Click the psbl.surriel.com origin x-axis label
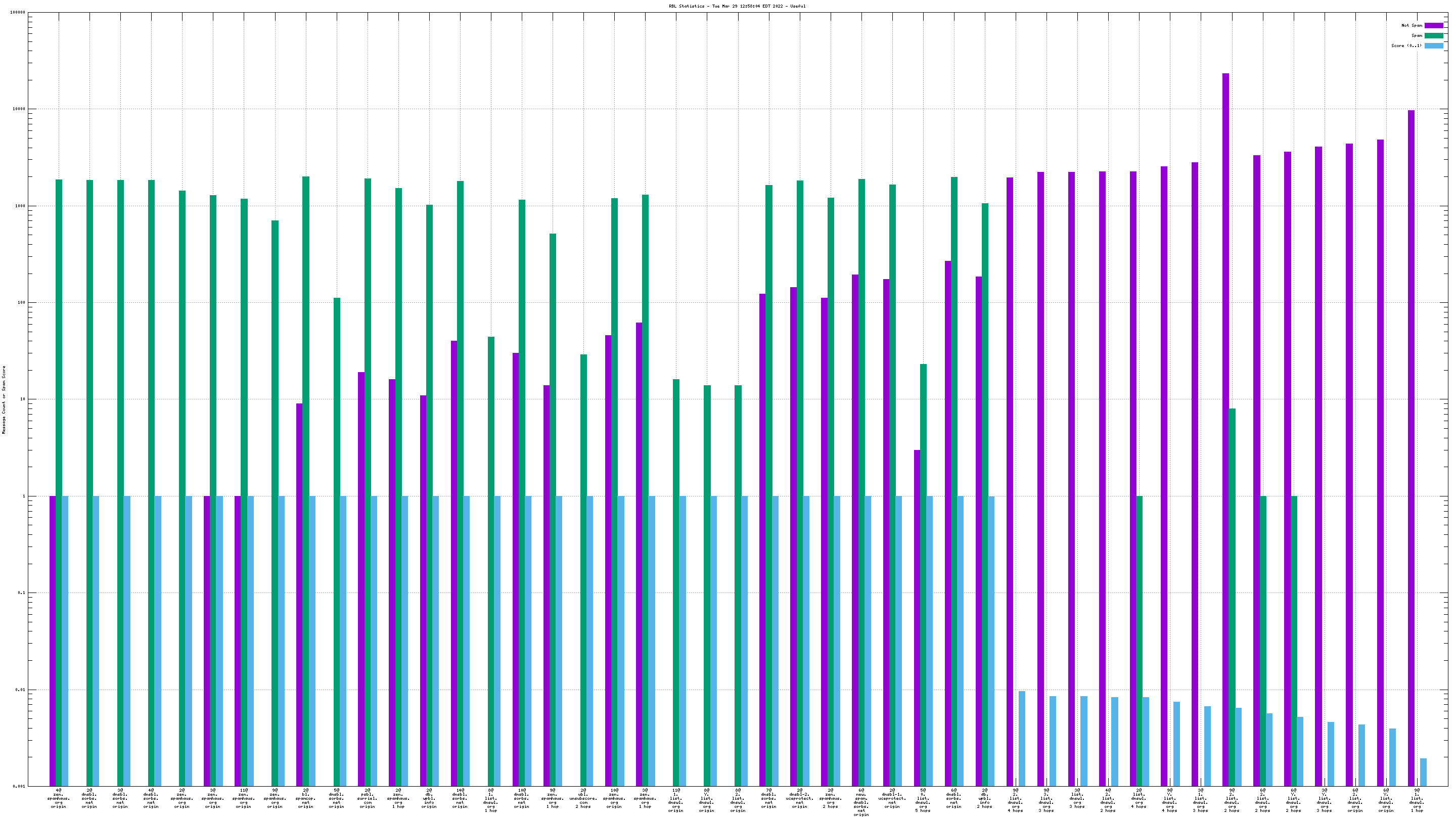 [368, 798]
